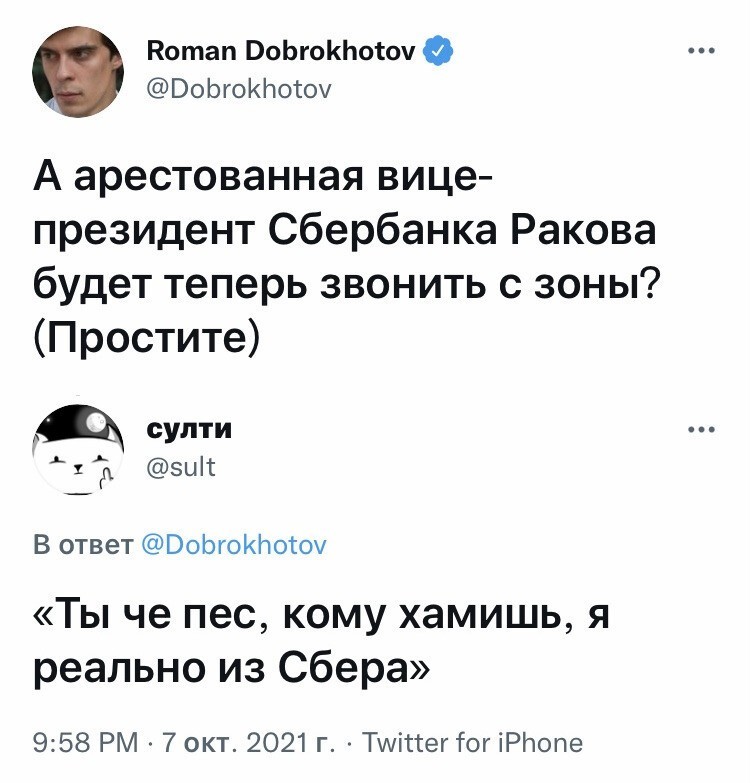Screen dimensions: 750x783
Task: Open the @sult handle
Action: coord(181,466)
